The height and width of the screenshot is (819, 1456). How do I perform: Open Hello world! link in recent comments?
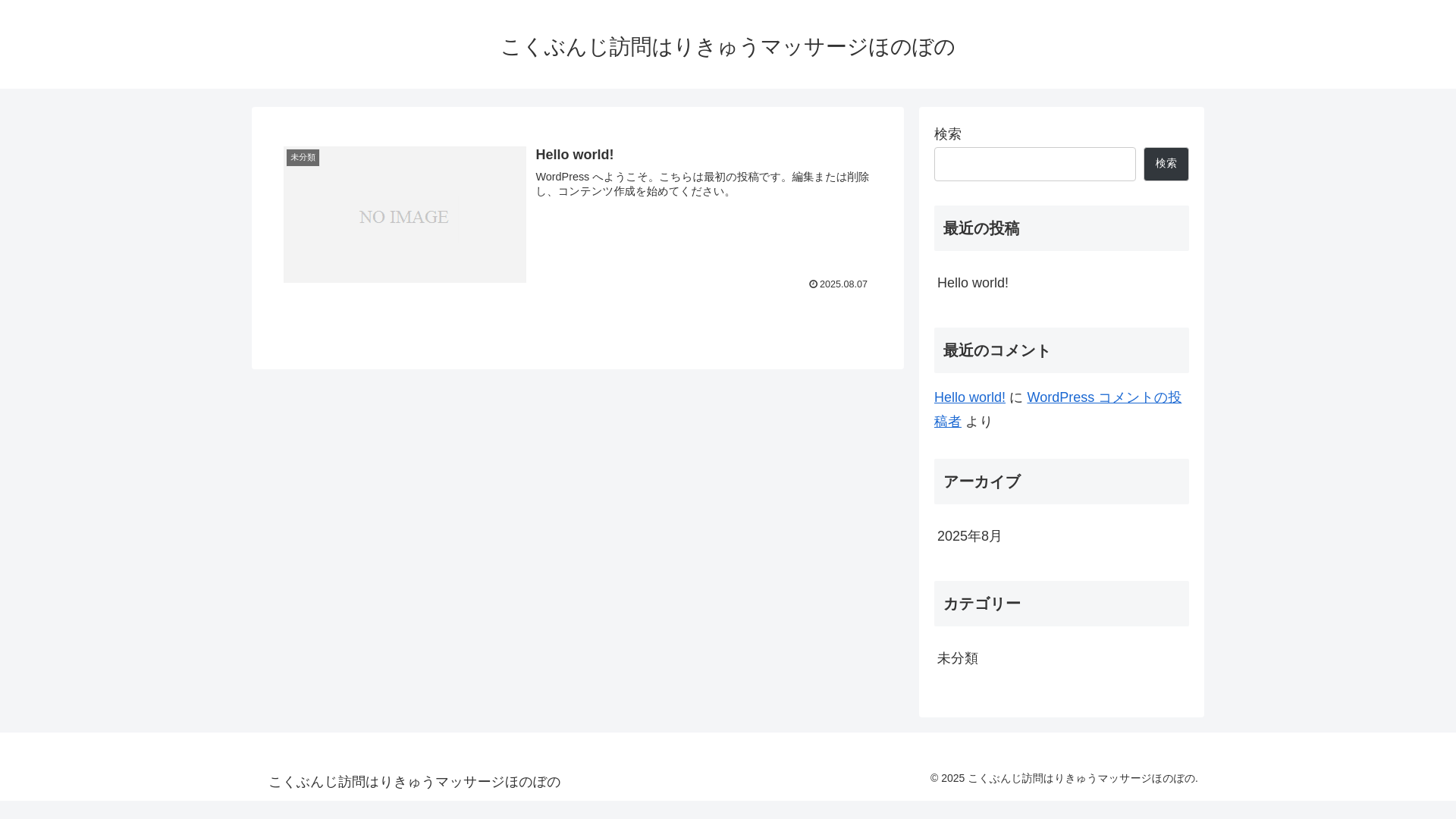pos(970,397)
